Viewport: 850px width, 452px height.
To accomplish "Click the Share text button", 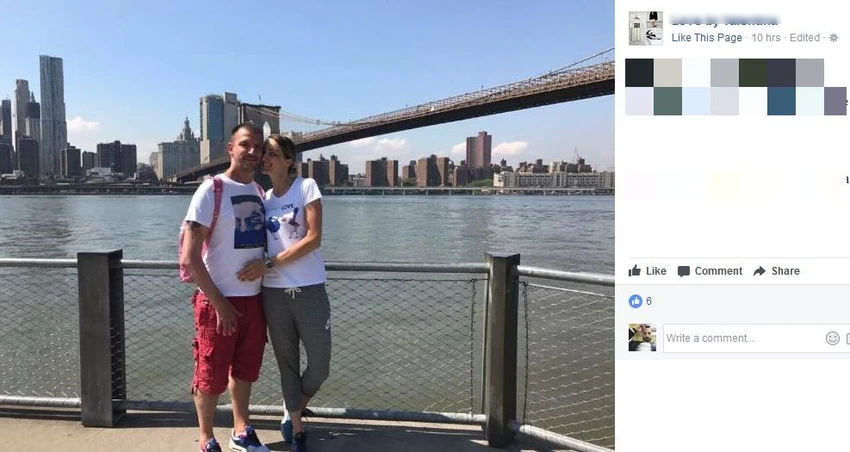I will click(785, 271).
